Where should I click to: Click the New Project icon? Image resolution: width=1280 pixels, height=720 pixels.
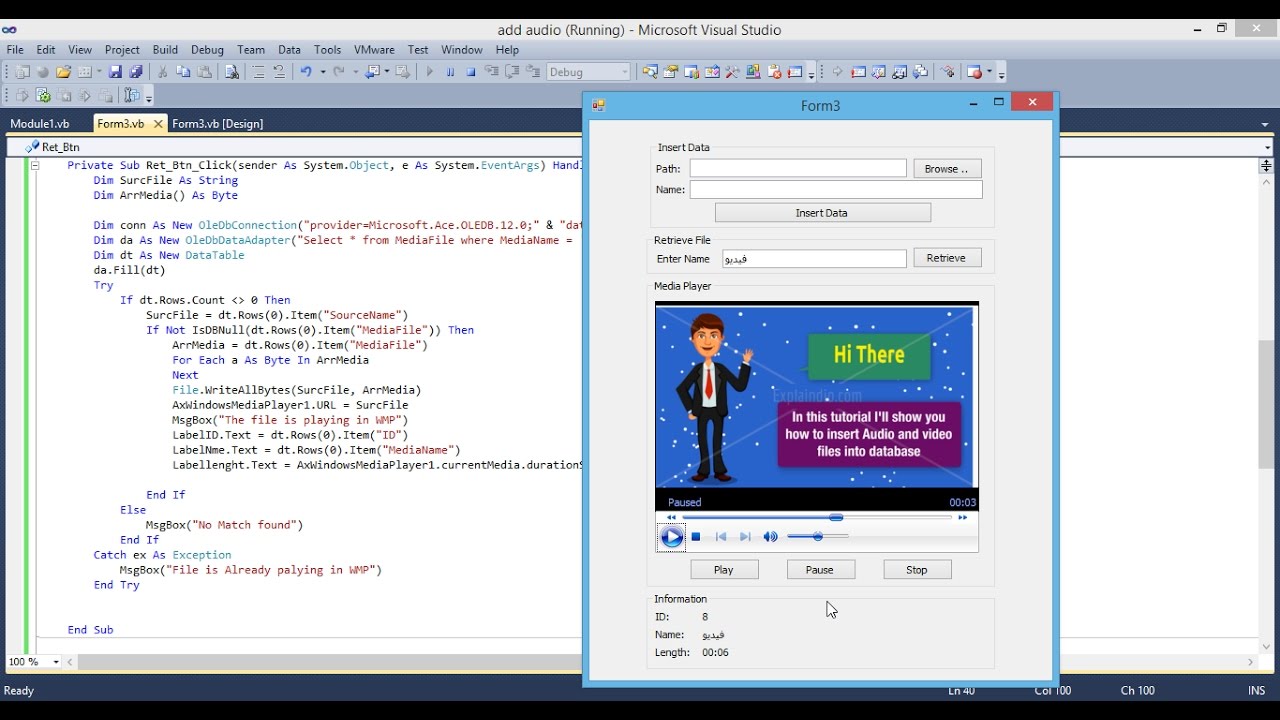coord(21,72)
